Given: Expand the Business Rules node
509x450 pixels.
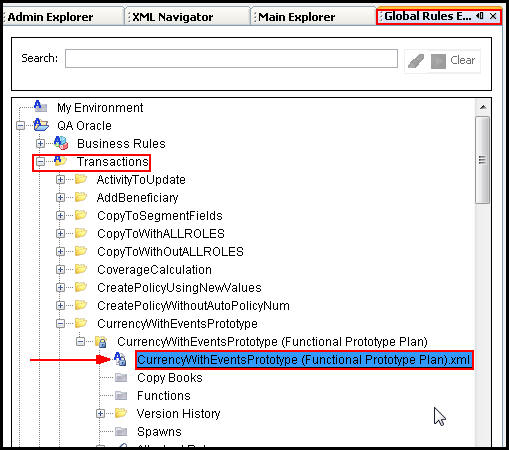Looking at the screenshot, I should [40, 144].
